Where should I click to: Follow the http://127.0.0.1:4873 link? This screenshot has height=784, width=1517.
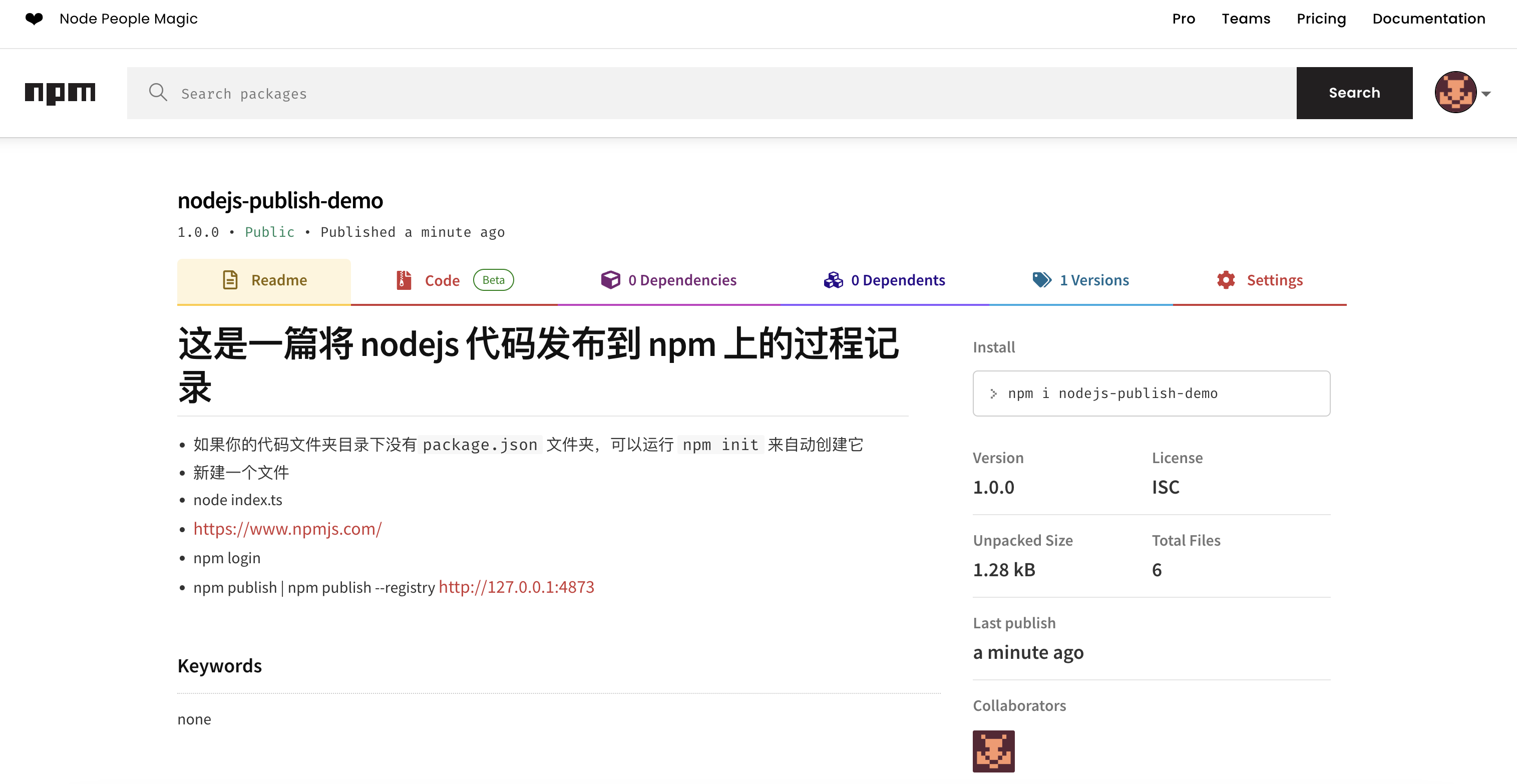pos(517,587)
